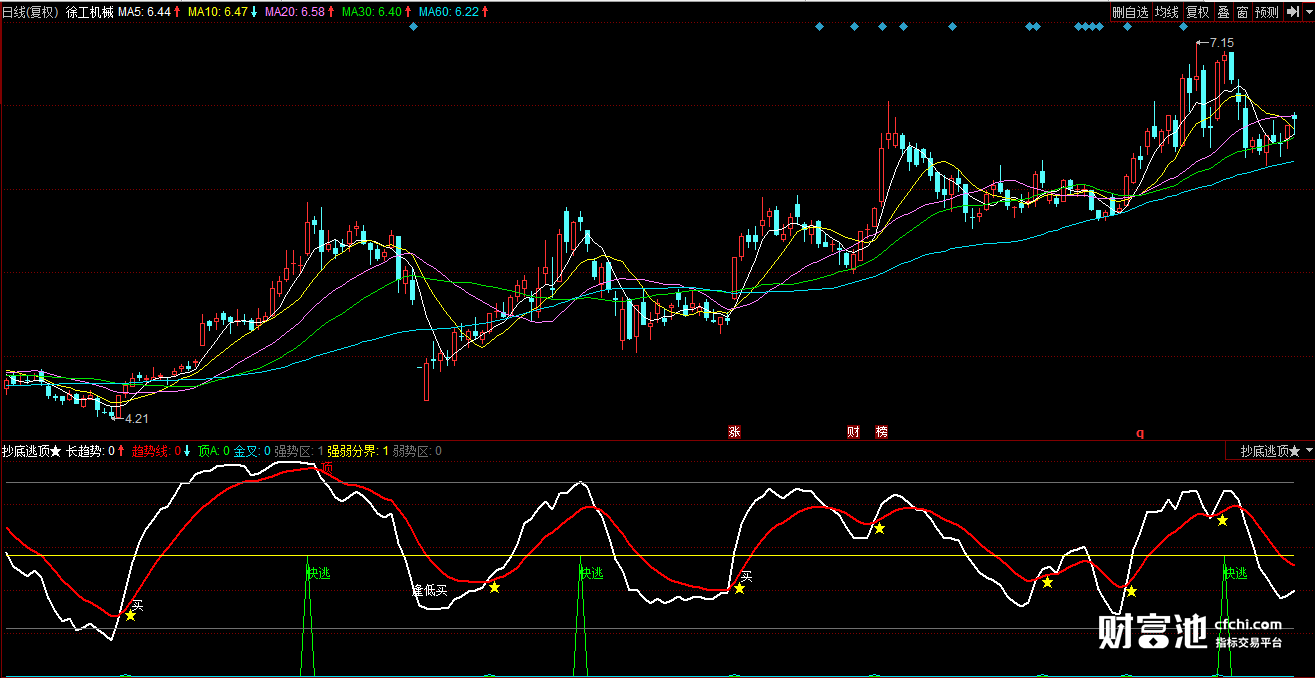Click the 抄底逃顶★ indicator name in the sub-chart header
Viewport: 1315px width, 678px height.
pos(32,451)
